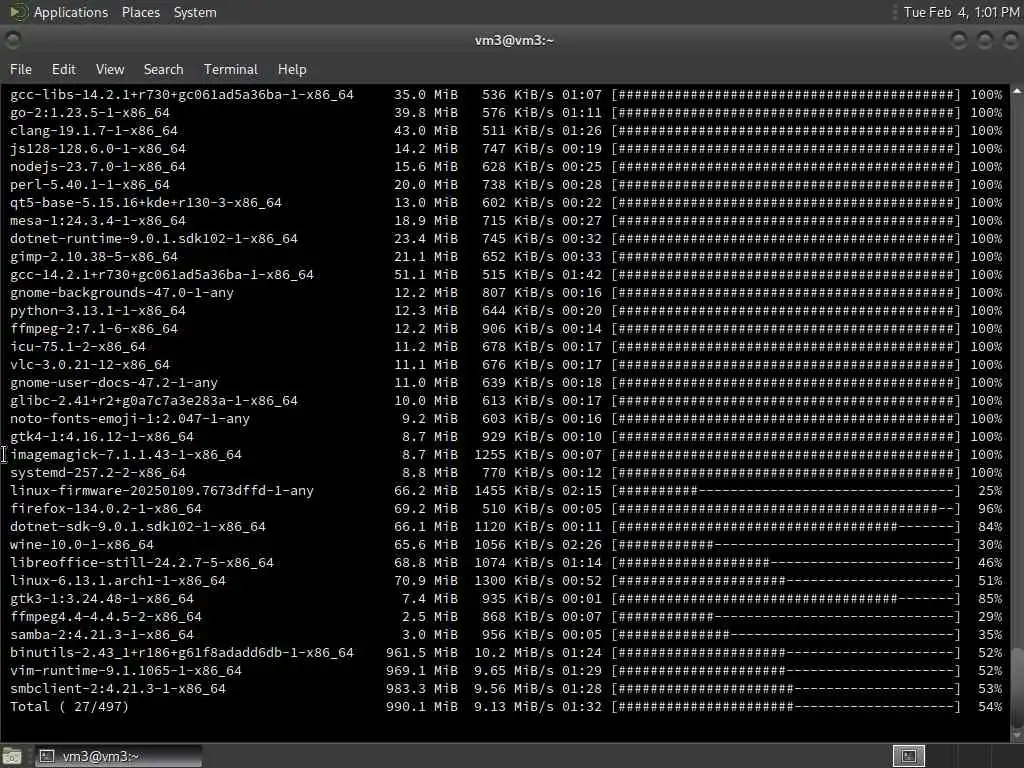Click the text icu-75.1-2-x86_64
The width and height of the screenshot is (1024, 768).
78,347
